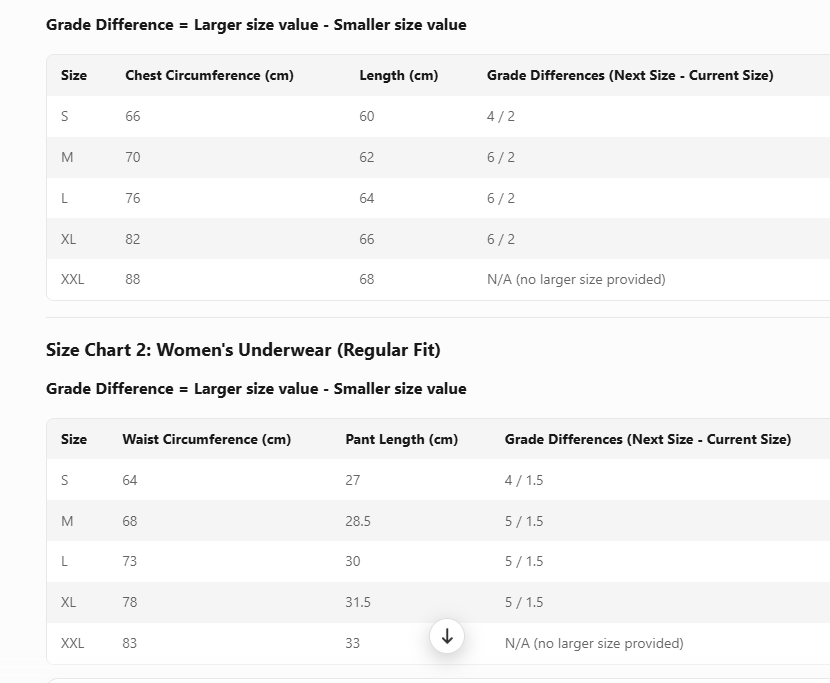Click the pant length value 31.5
Screen dimensions: 830x683
(x=358, y=602)
